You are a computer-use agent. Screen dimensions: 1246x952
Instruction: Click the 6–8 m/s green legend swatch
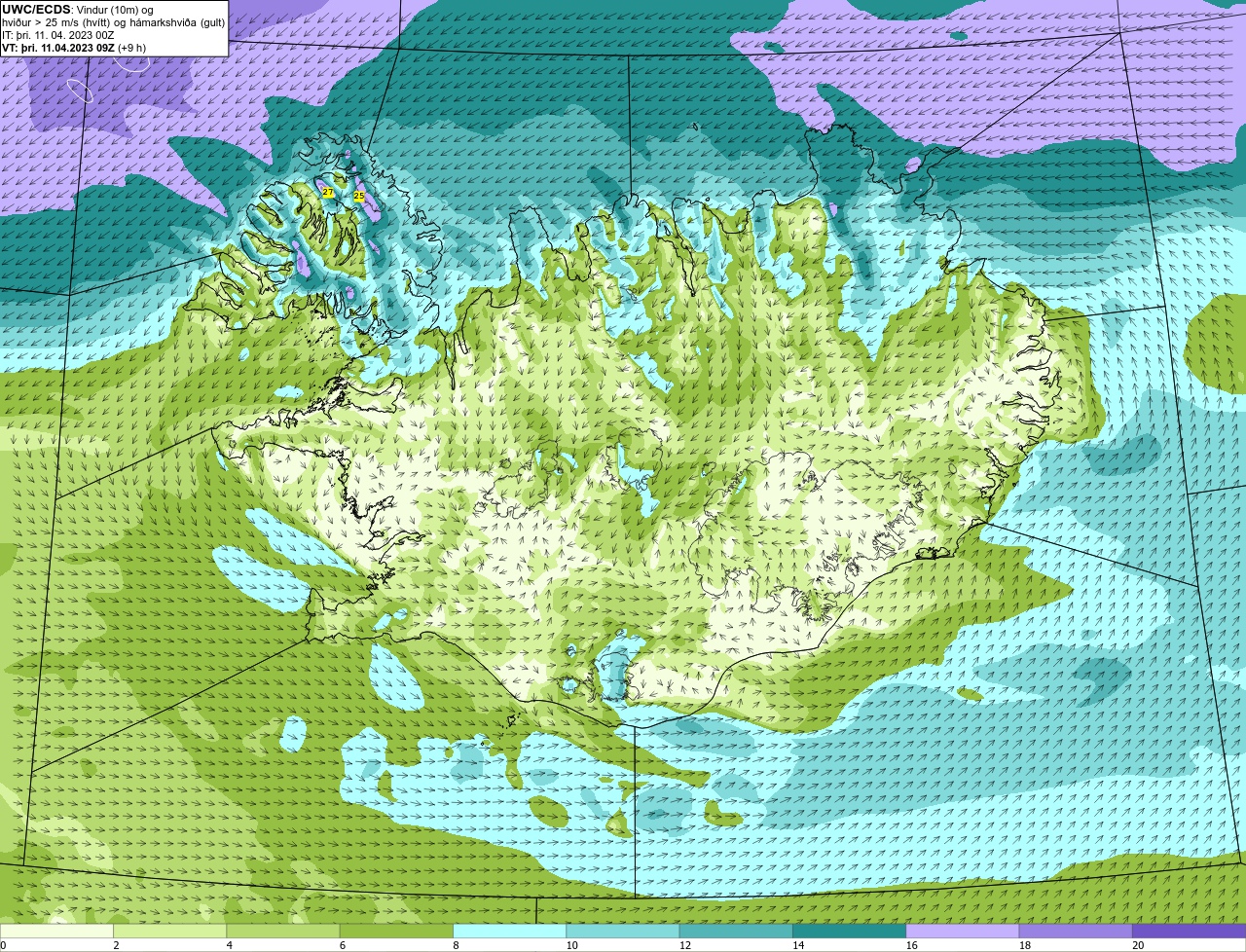tap(396, 931)
